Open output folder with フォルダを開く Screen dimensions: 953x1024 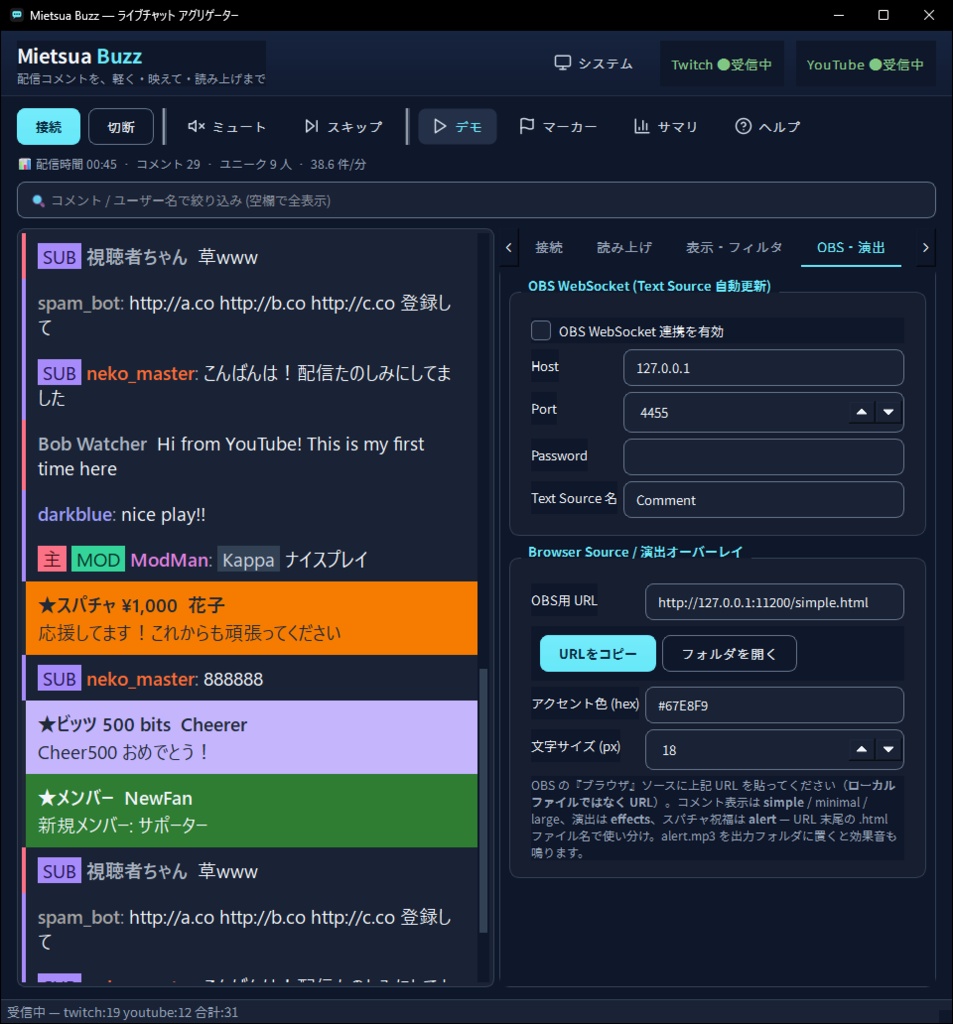pyautogui.click(x=729, y=653)
